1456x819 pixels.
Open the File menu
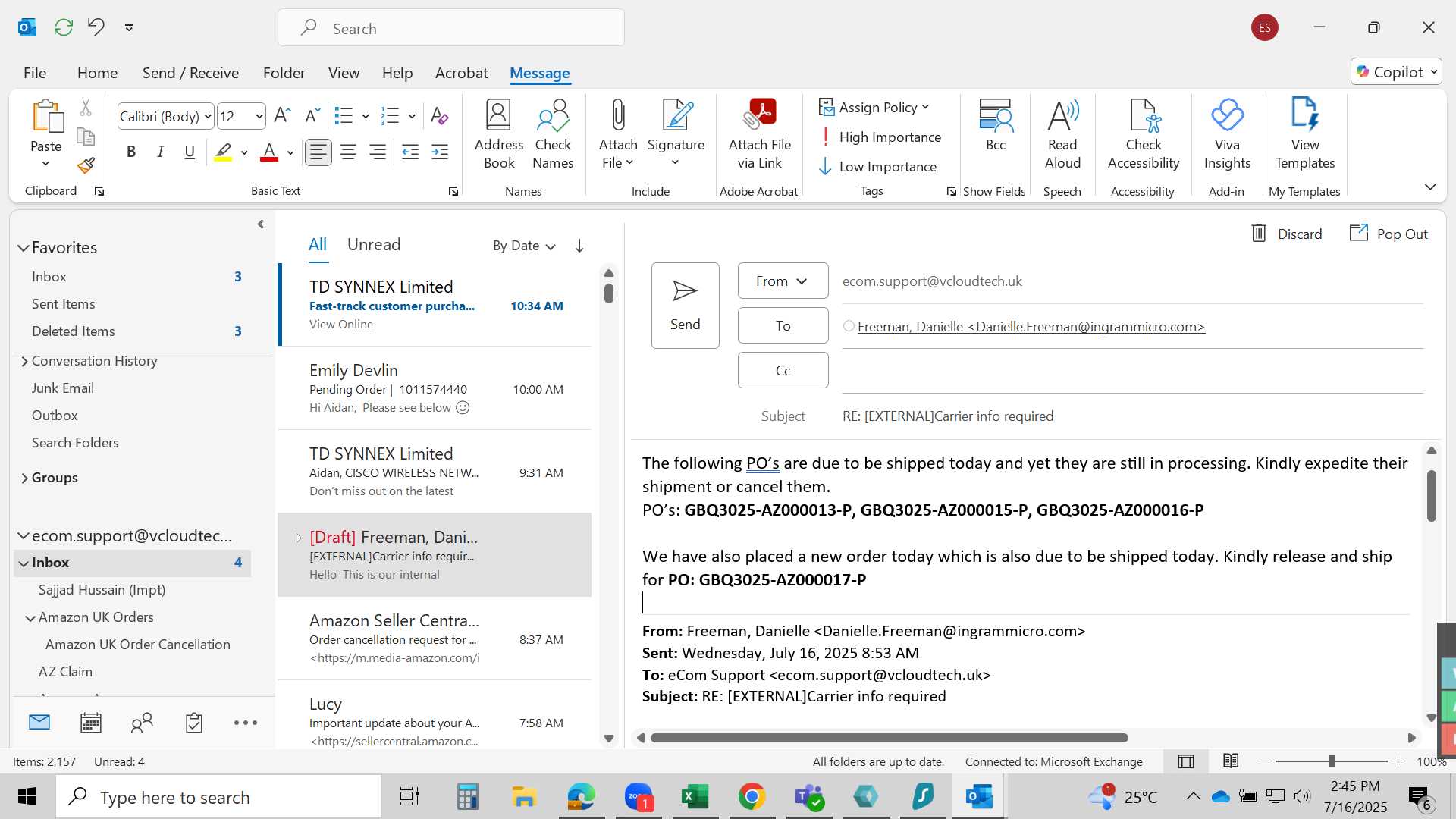[x=35, y=73]
